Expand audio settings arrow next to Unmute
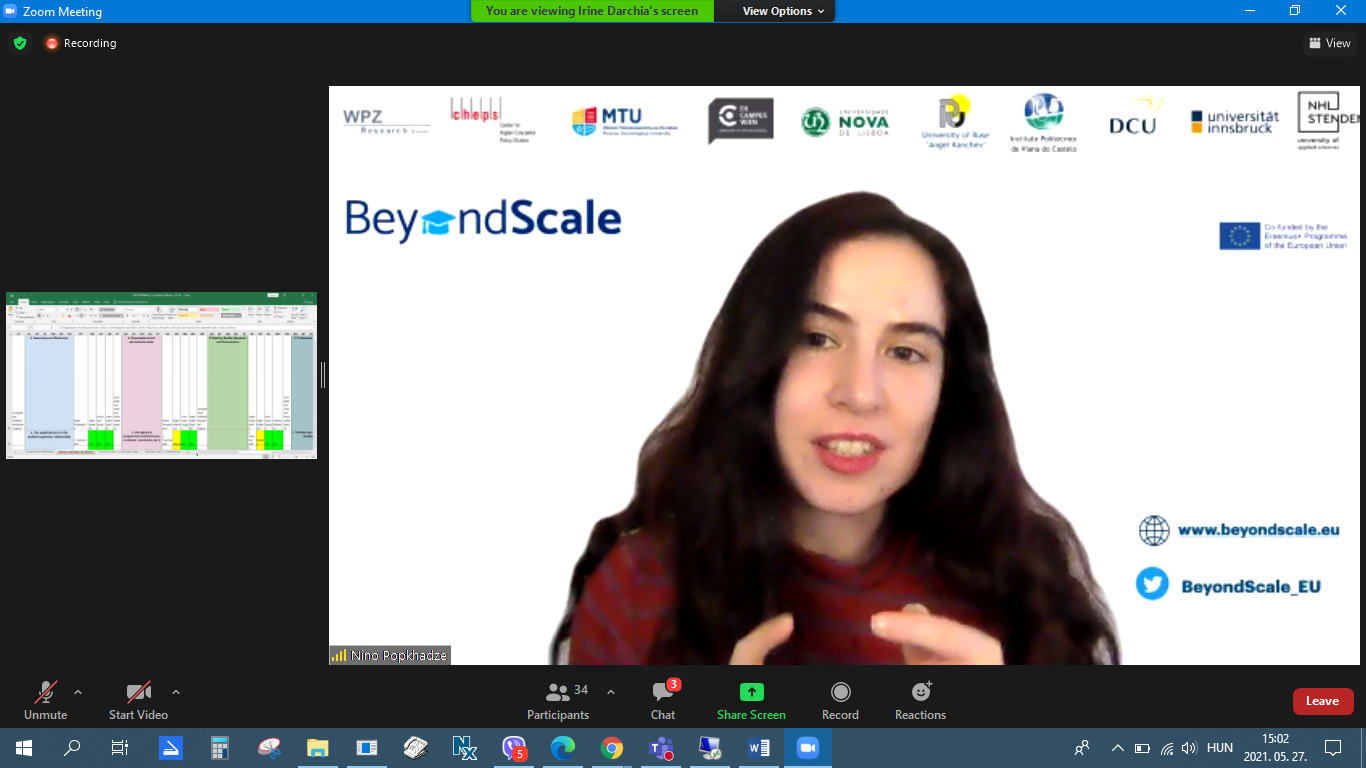Image resolution: width=1366 pixels, height=768 pixels. (78, 692)
